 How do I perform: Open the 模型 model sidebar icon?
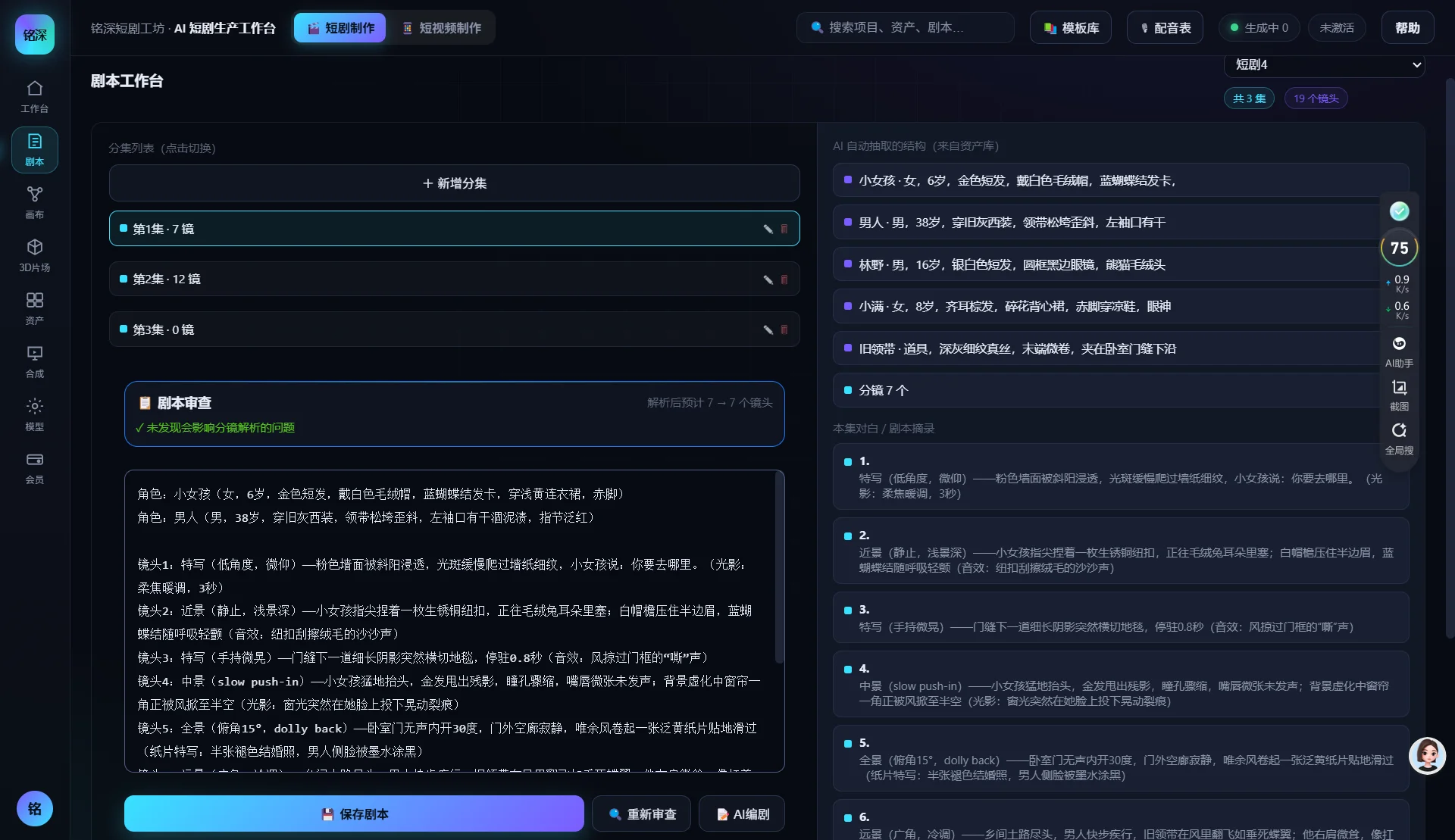(x=34, y=415)
